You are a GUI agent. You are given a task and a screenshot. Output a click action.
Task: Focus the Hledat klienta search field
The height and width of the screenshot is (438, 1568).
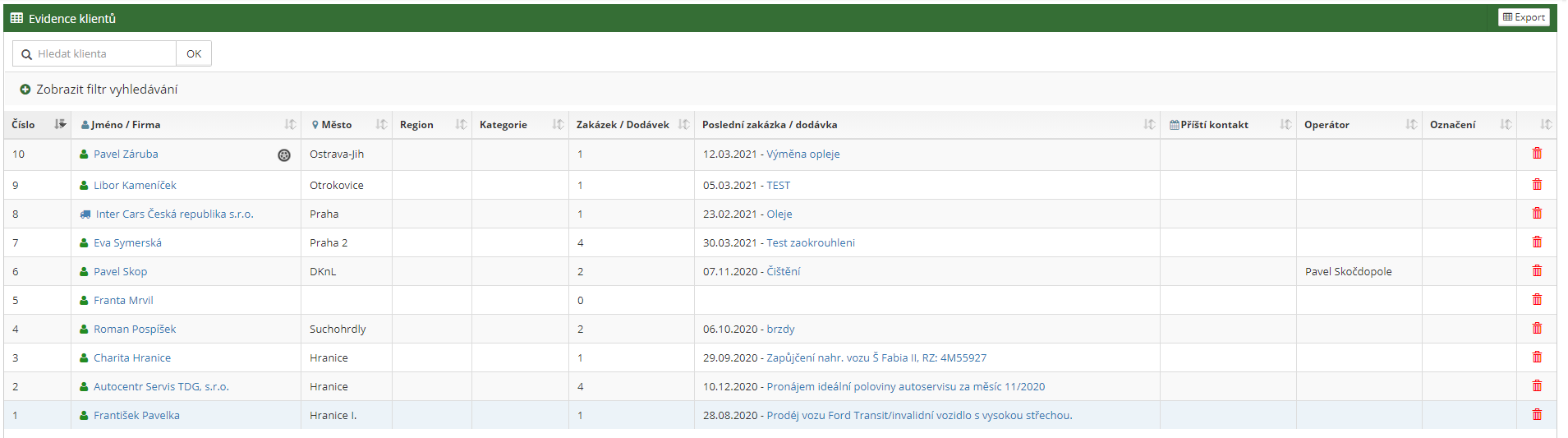[103, 54]
